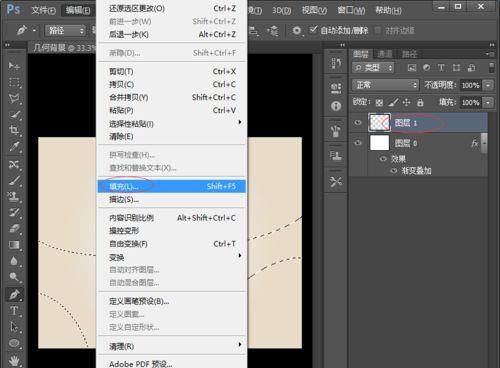Select the Blur tool

pos(14,261)
